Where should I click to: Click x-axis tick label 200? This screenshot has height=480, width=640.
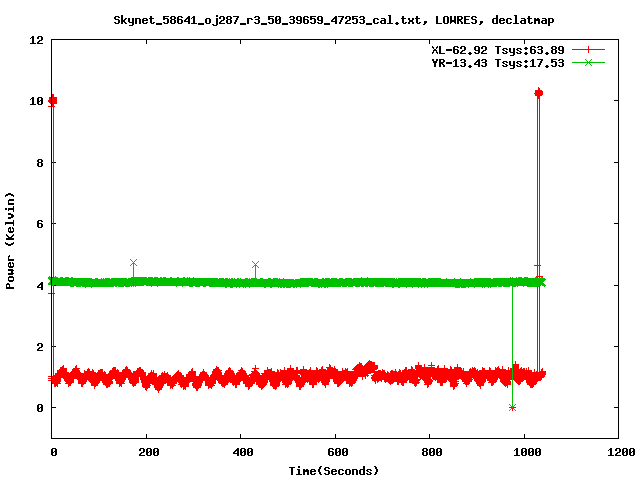pos(149,452)
